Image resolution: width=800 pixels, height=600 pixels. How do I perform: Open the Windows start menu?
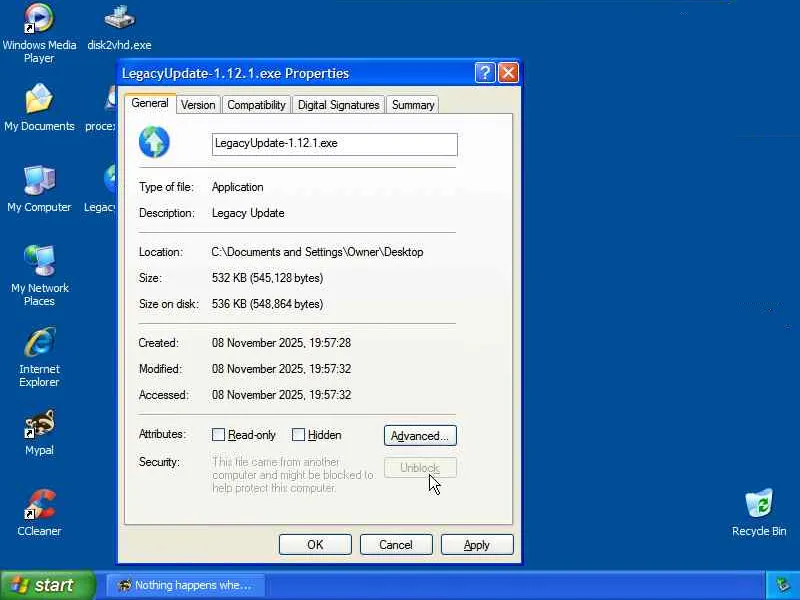point(47,585)
